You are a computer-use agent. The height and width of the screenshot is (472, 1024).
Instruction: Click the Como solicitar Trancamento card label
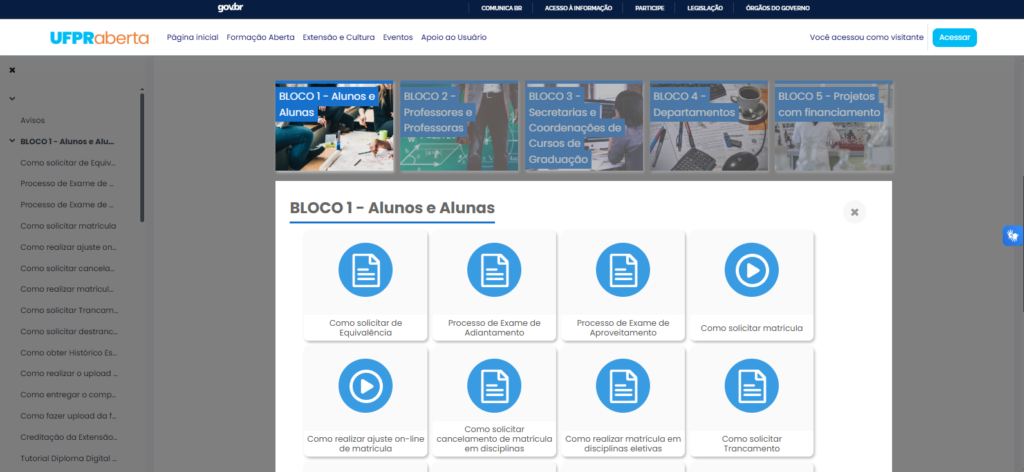click(x=752, y=444)
